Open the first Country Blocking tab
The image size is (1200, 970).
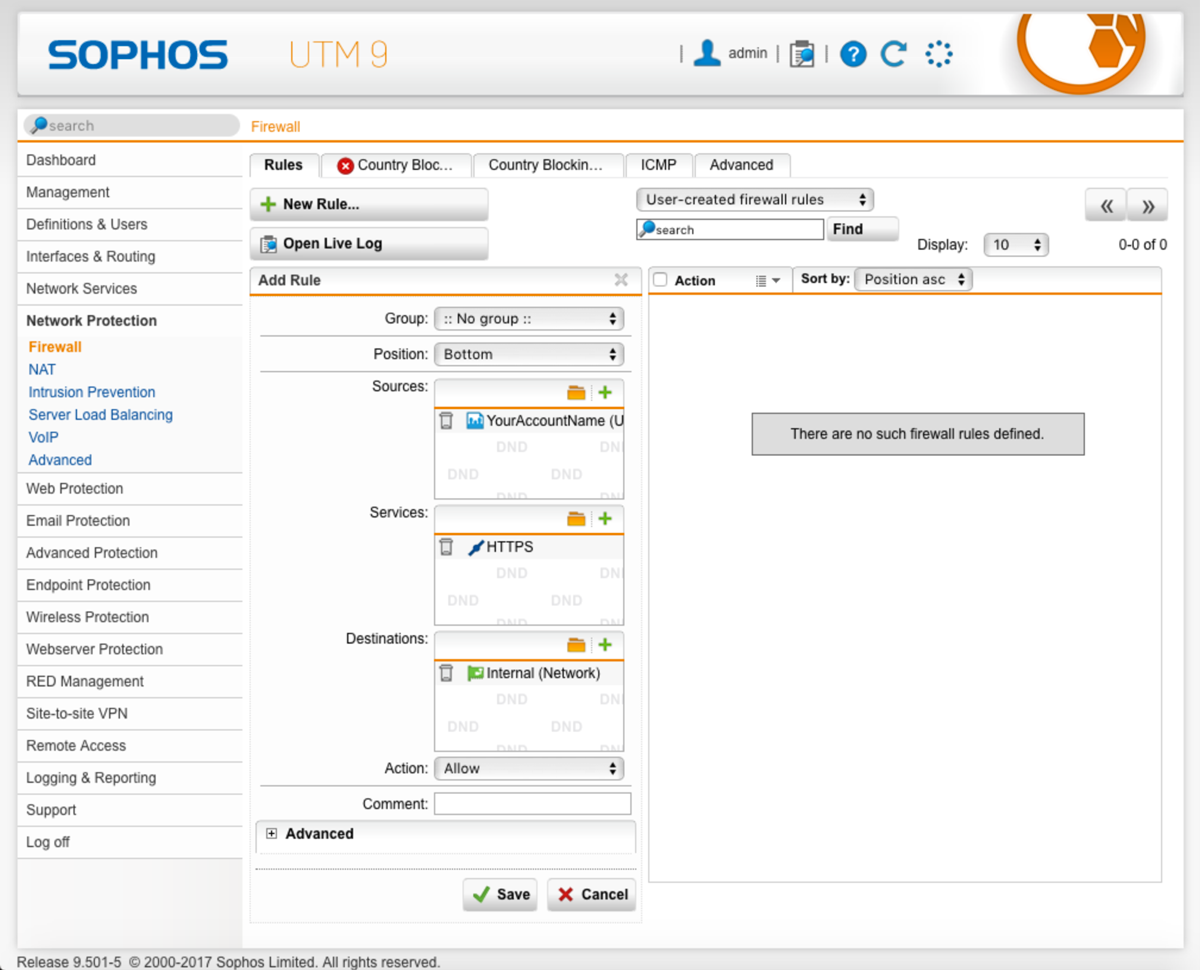396,165
